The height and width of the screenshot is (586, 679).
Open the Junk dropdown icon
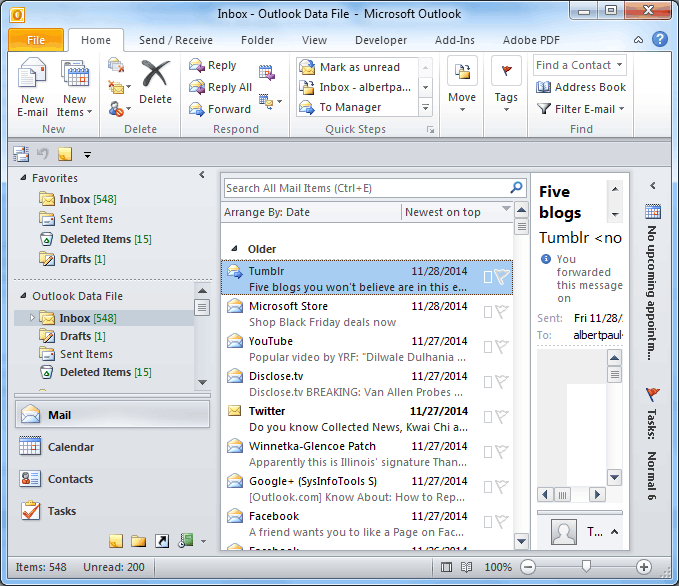pos(119,109)
